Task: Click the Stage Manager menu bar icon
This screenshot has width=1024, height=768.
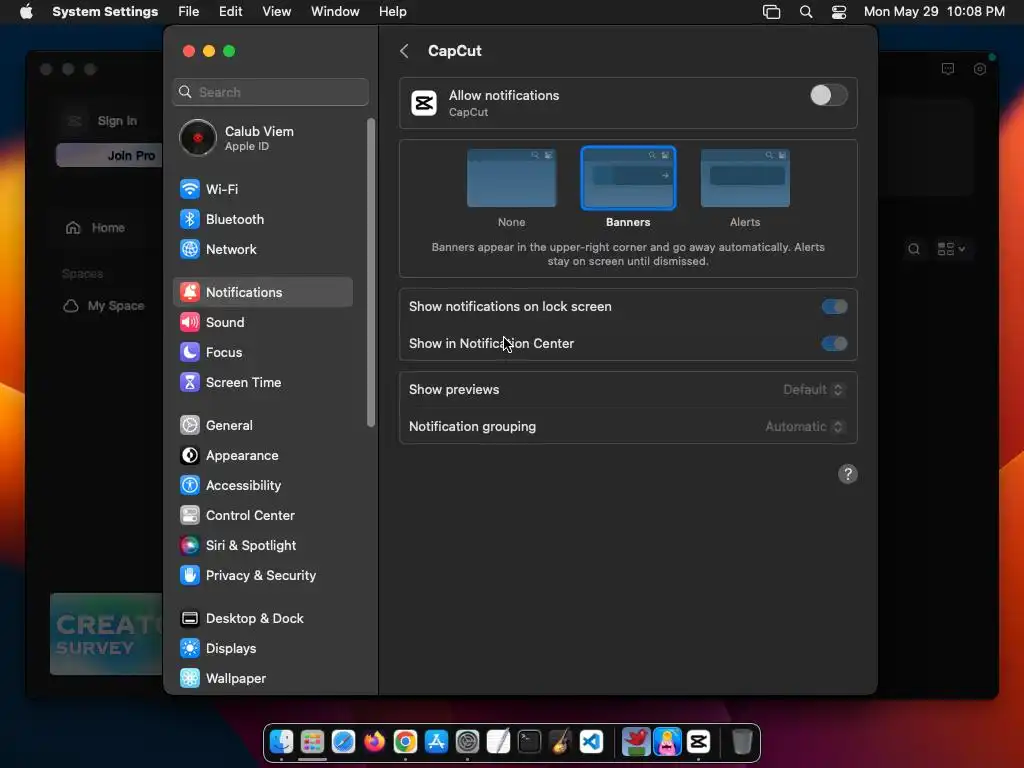Action: pos(771,12)
